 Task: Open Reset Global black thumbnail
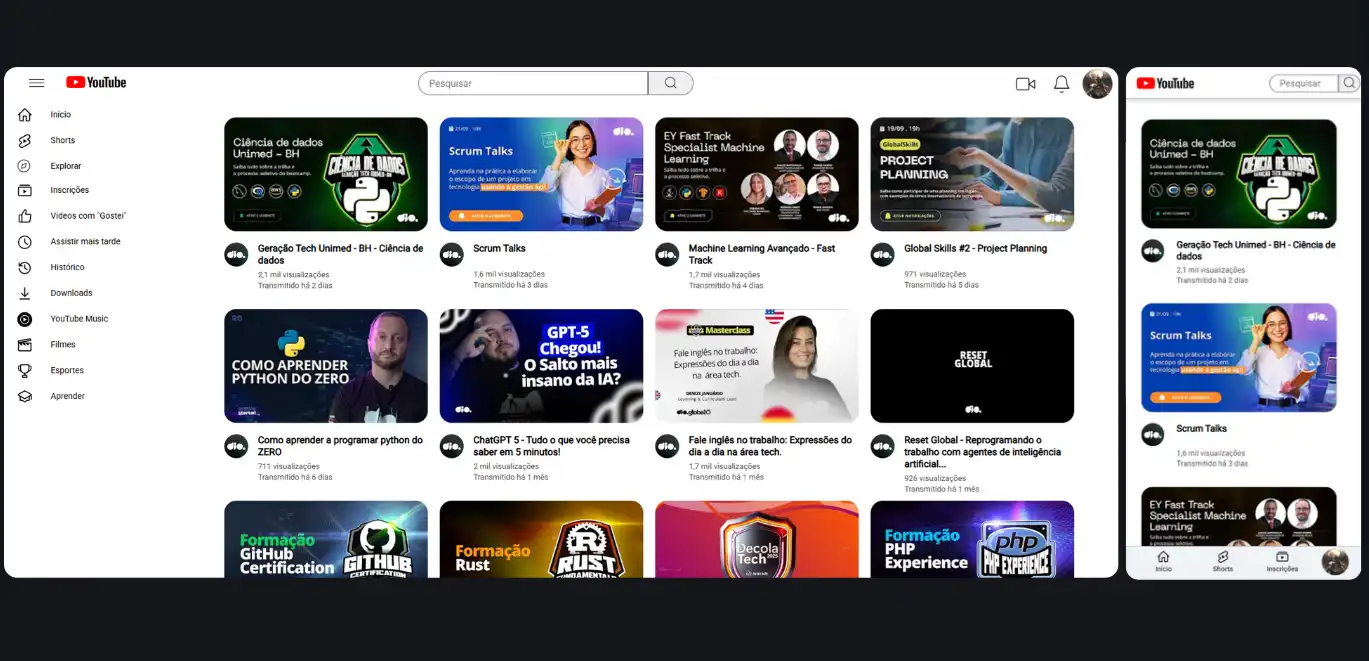(972, 366)
